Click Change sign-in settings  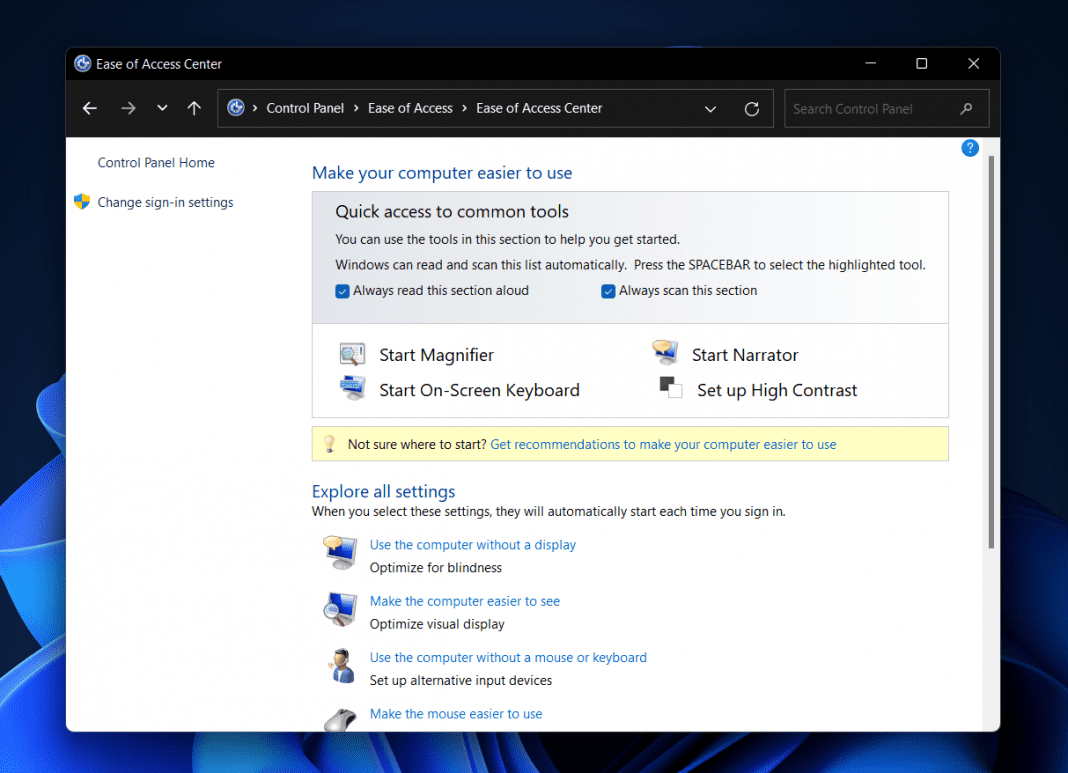(165, 202)
